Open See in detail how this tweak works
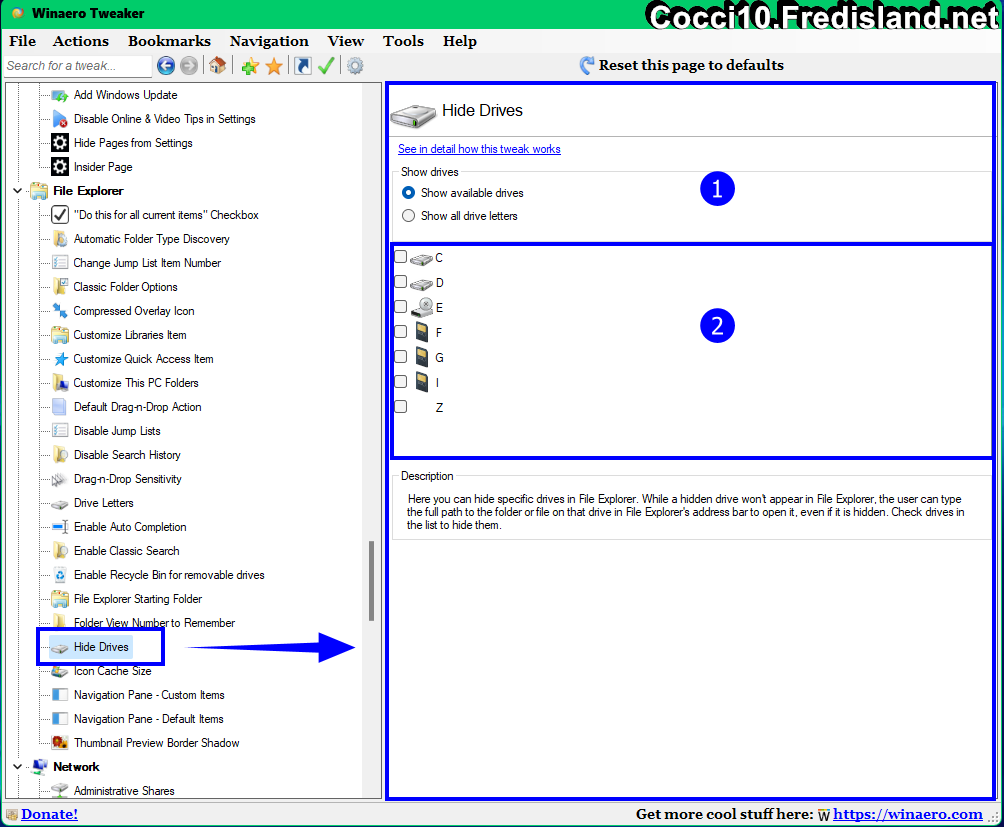The width and height of the screenshot is (1004, 827). [479, 149]
